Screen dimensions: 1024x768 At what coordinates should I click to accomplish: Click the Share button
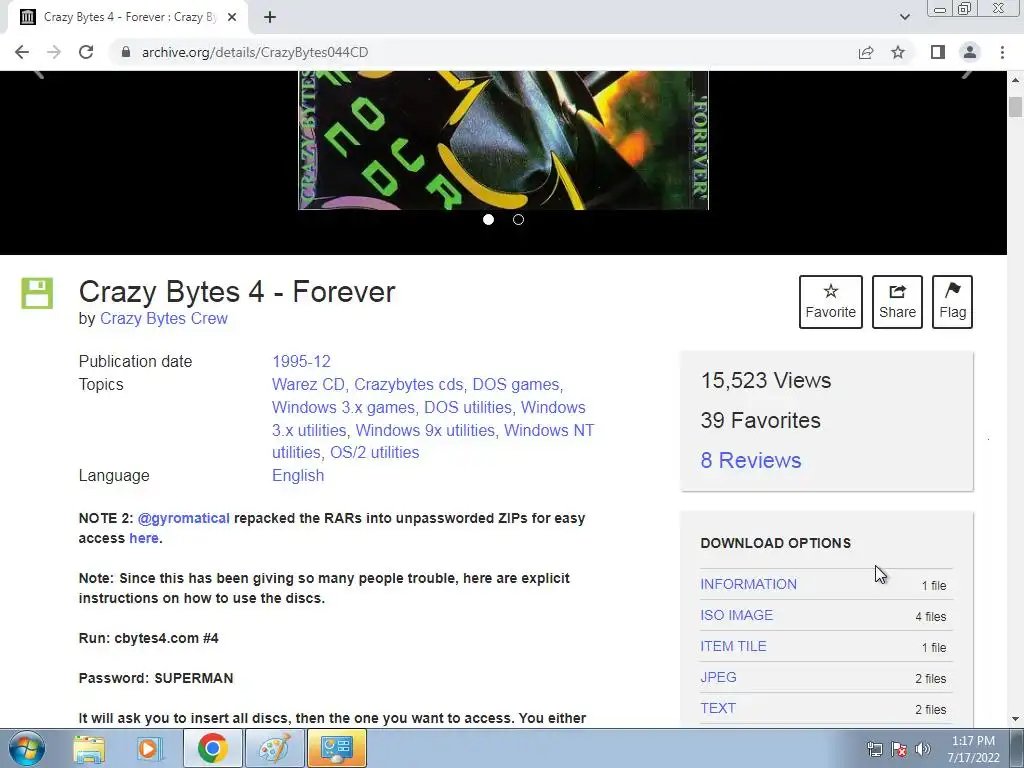coord(897,302)
